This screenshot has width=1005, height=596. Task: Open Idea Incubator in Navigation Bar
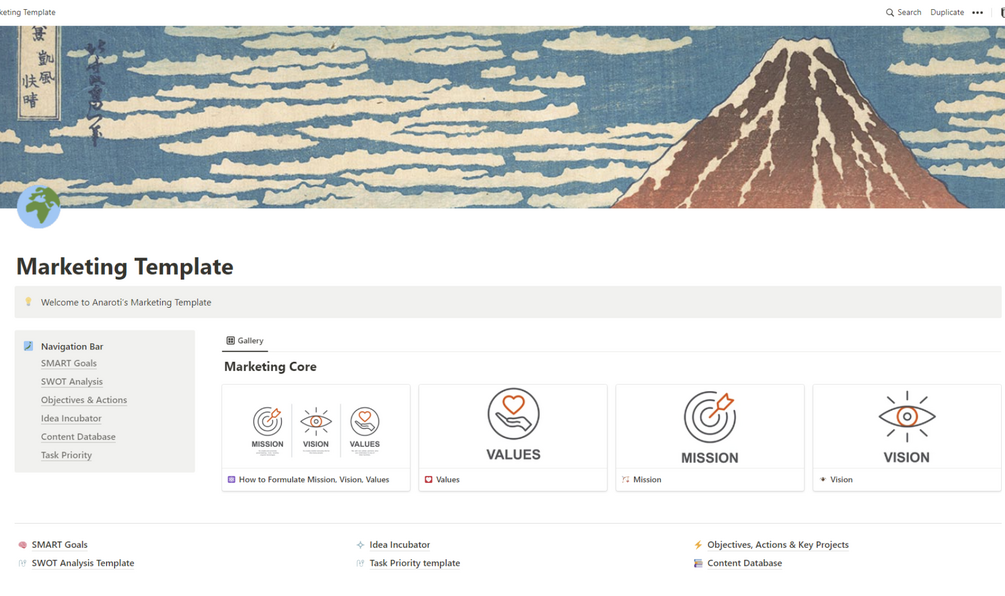coord(71,418)
